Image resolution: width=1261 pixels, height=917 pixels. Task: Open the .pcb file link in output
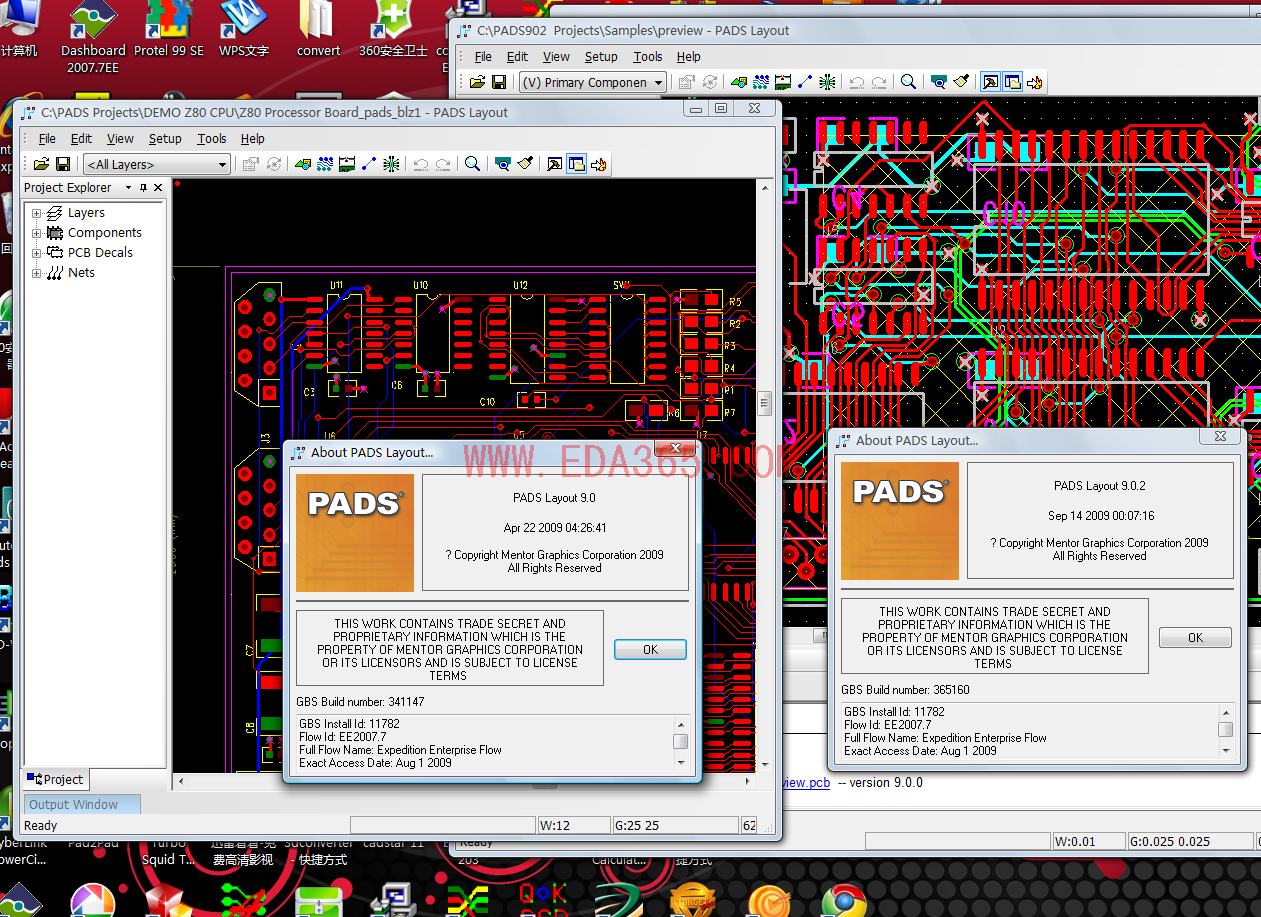tap(805, 783)
